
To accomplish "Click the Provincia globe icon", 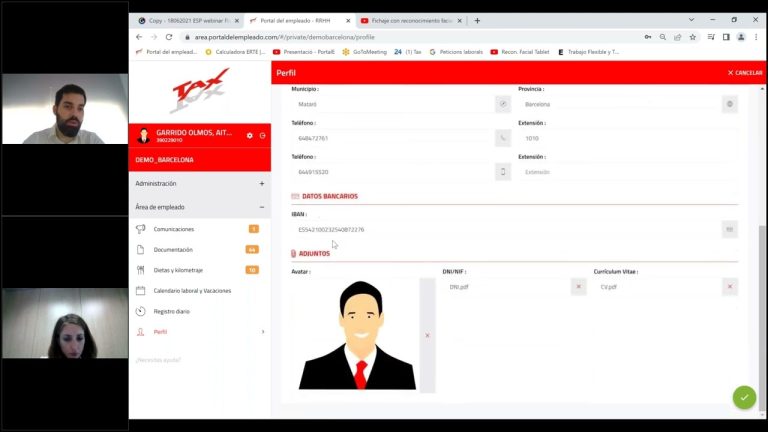I will tap(730, 104).
